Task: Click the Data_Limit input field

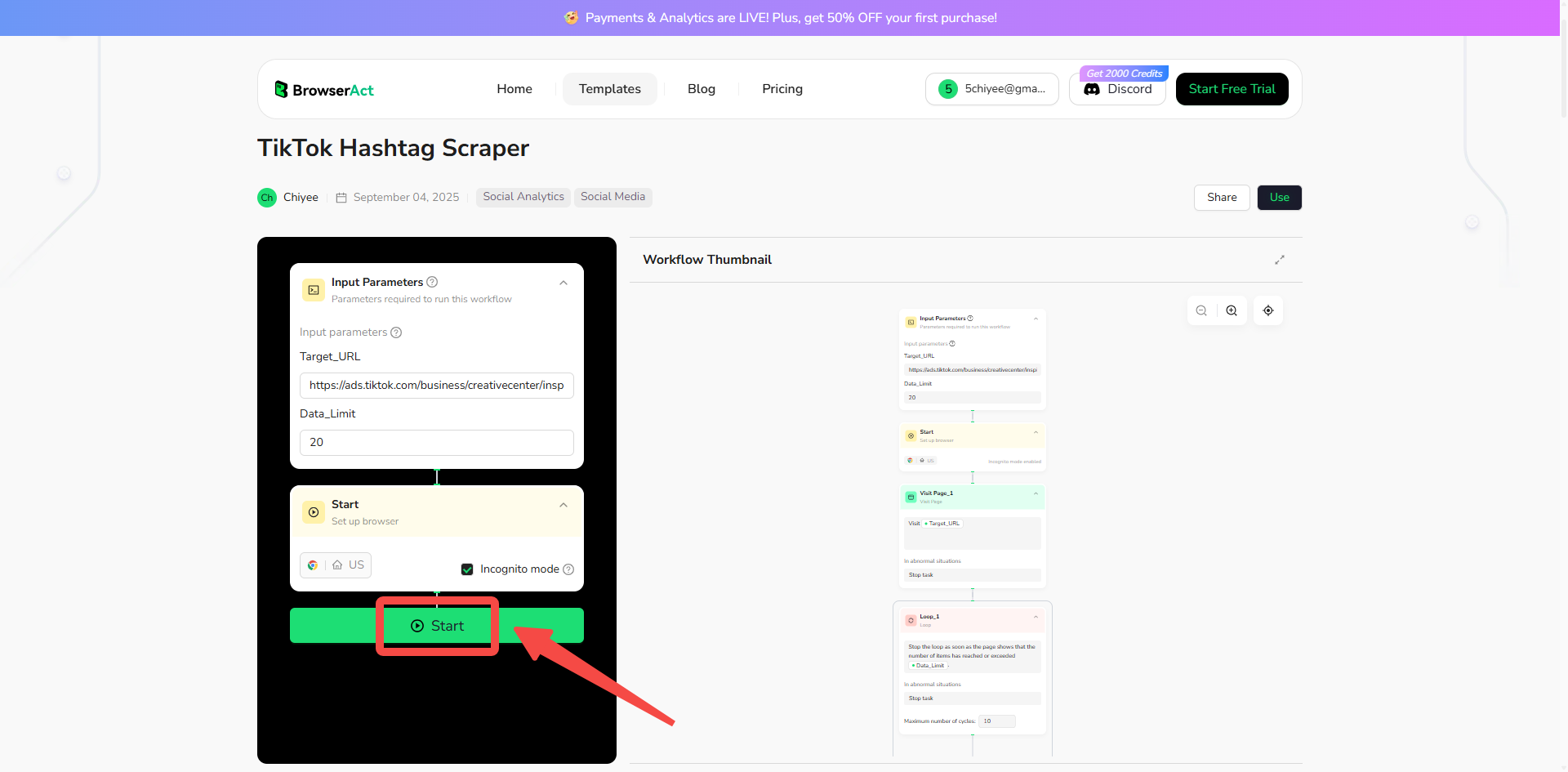Action: click(437, 443)
